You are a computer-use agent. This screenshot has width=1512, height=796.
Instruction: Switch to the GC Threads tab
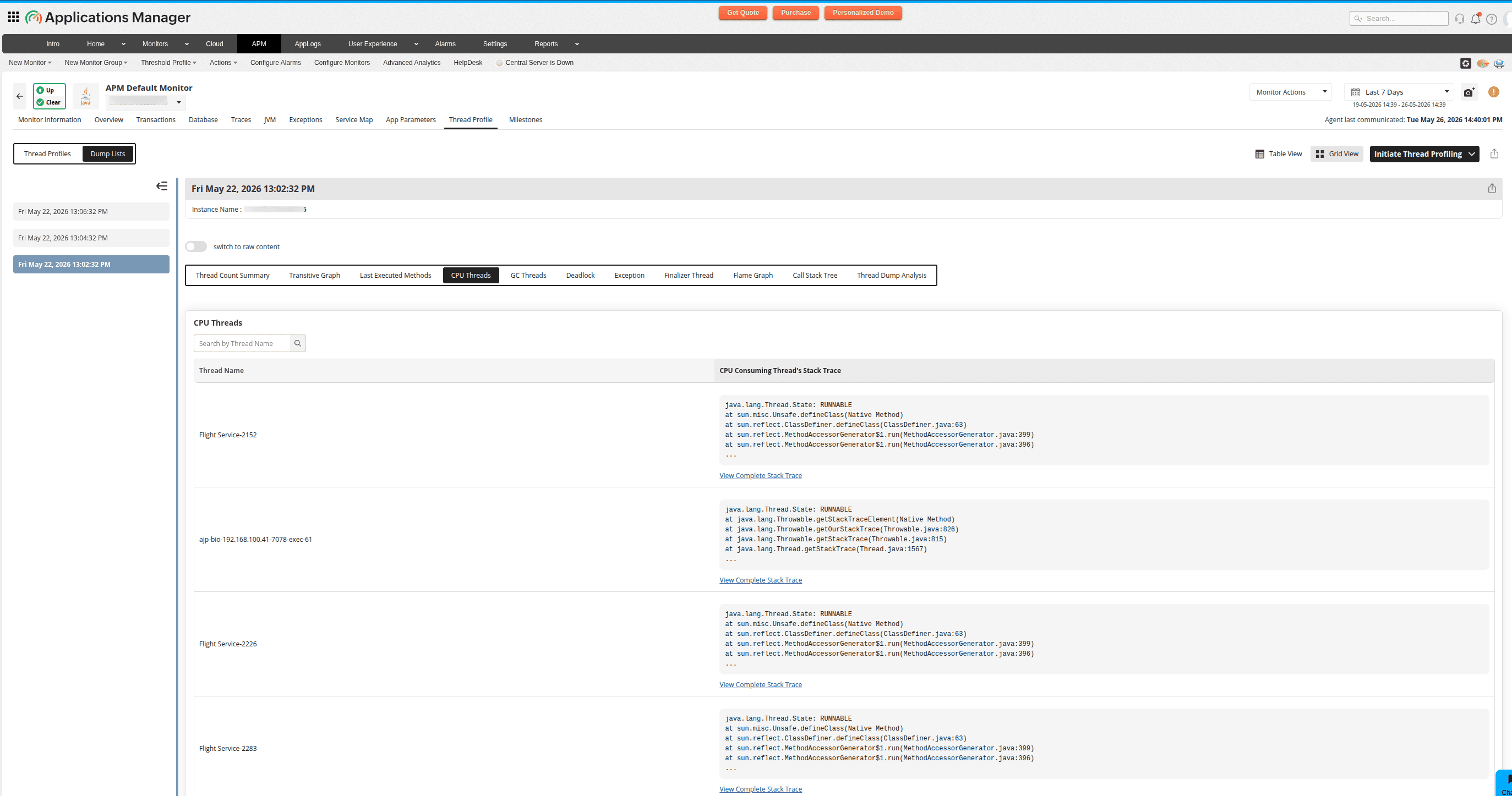point(528,275)
